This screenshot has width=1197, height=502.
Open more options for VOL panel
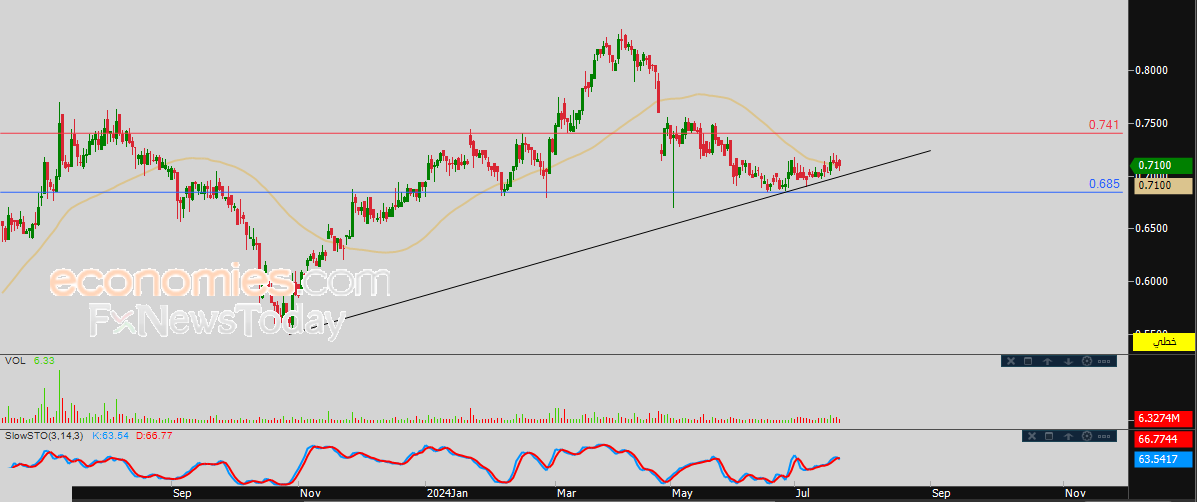pos(1104,362)
